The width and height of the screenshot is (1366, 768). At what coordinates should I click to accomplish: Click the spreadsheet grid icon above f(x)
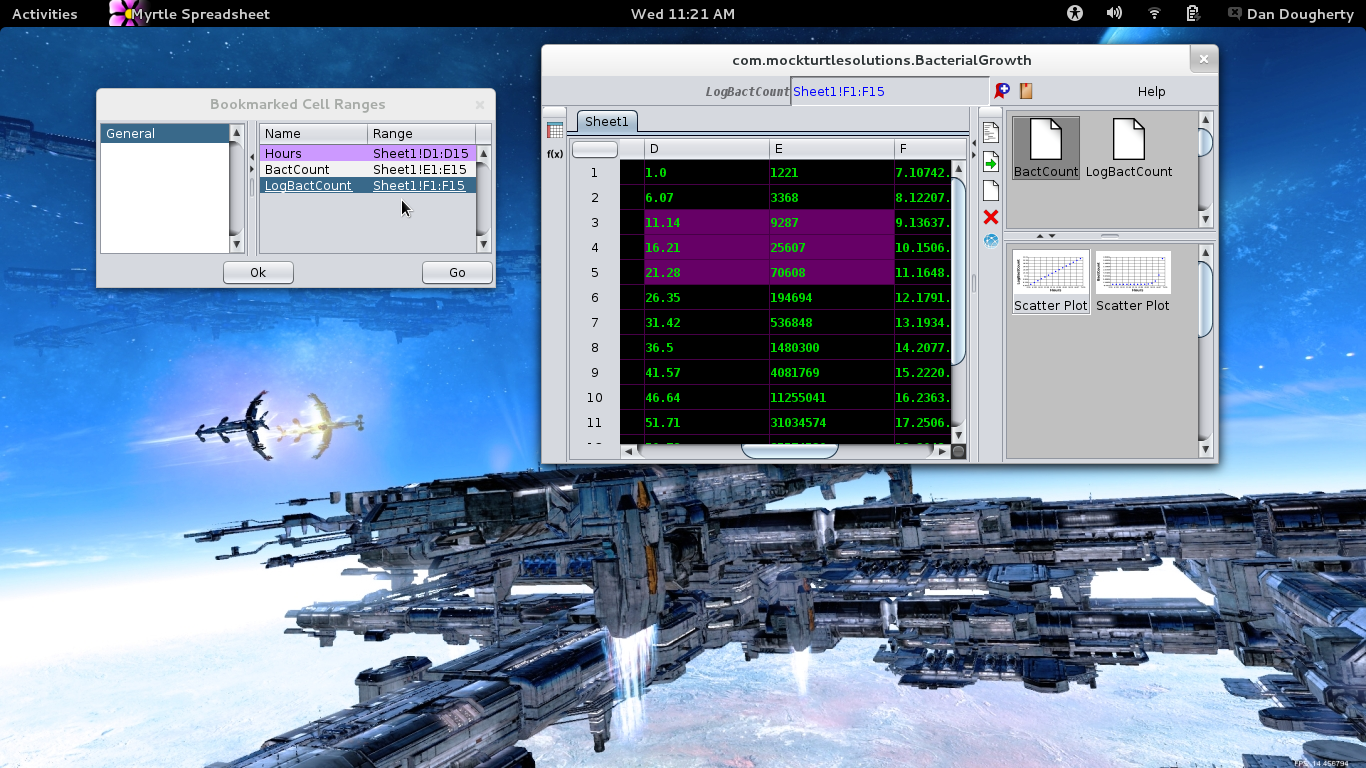tap(555, 130)
